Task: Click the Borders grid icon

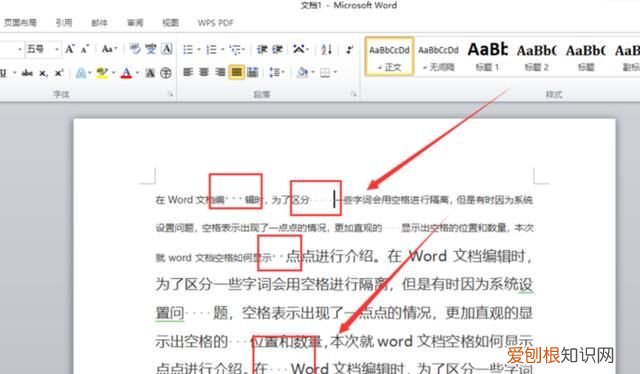Action: pos(325,73)
